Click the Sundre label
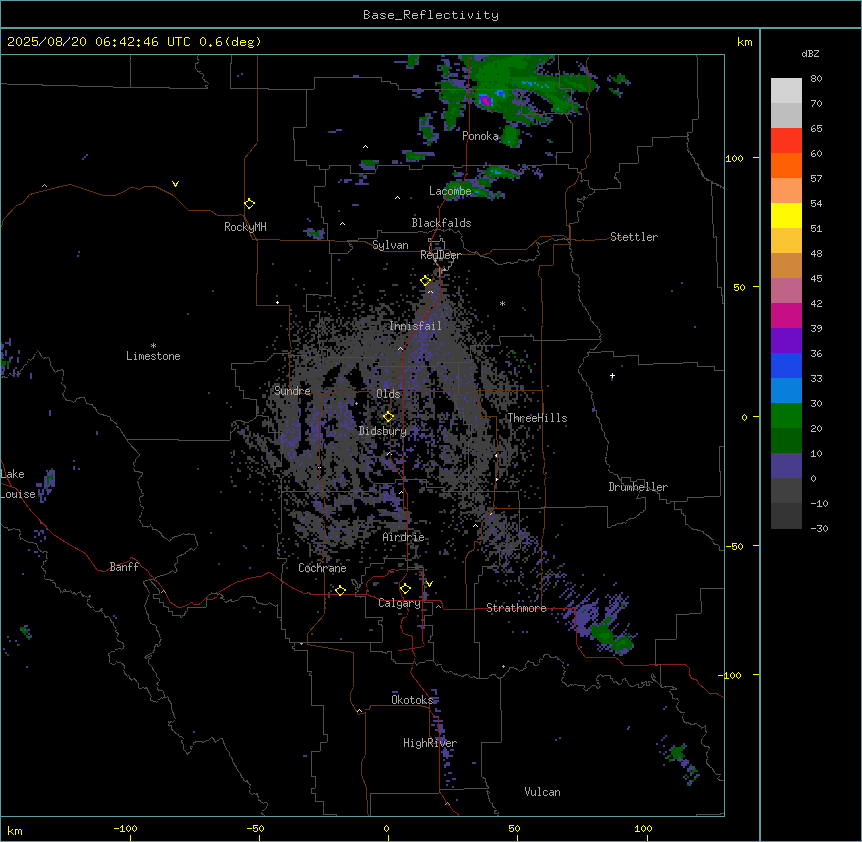Image resolution: width=862 pixels, height=842 pixels. point(292,391)
